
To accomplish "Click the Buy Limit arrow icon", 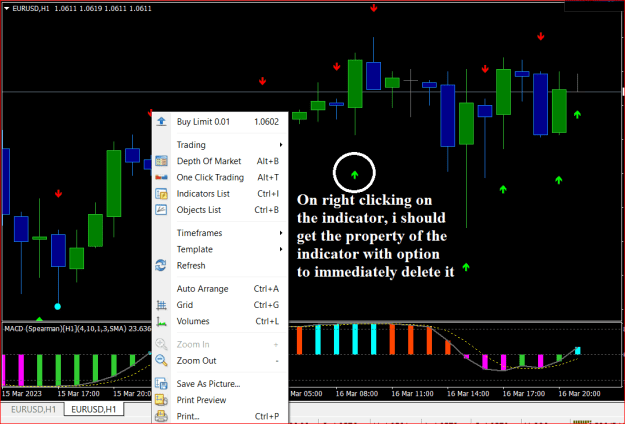I will (161, 122).
